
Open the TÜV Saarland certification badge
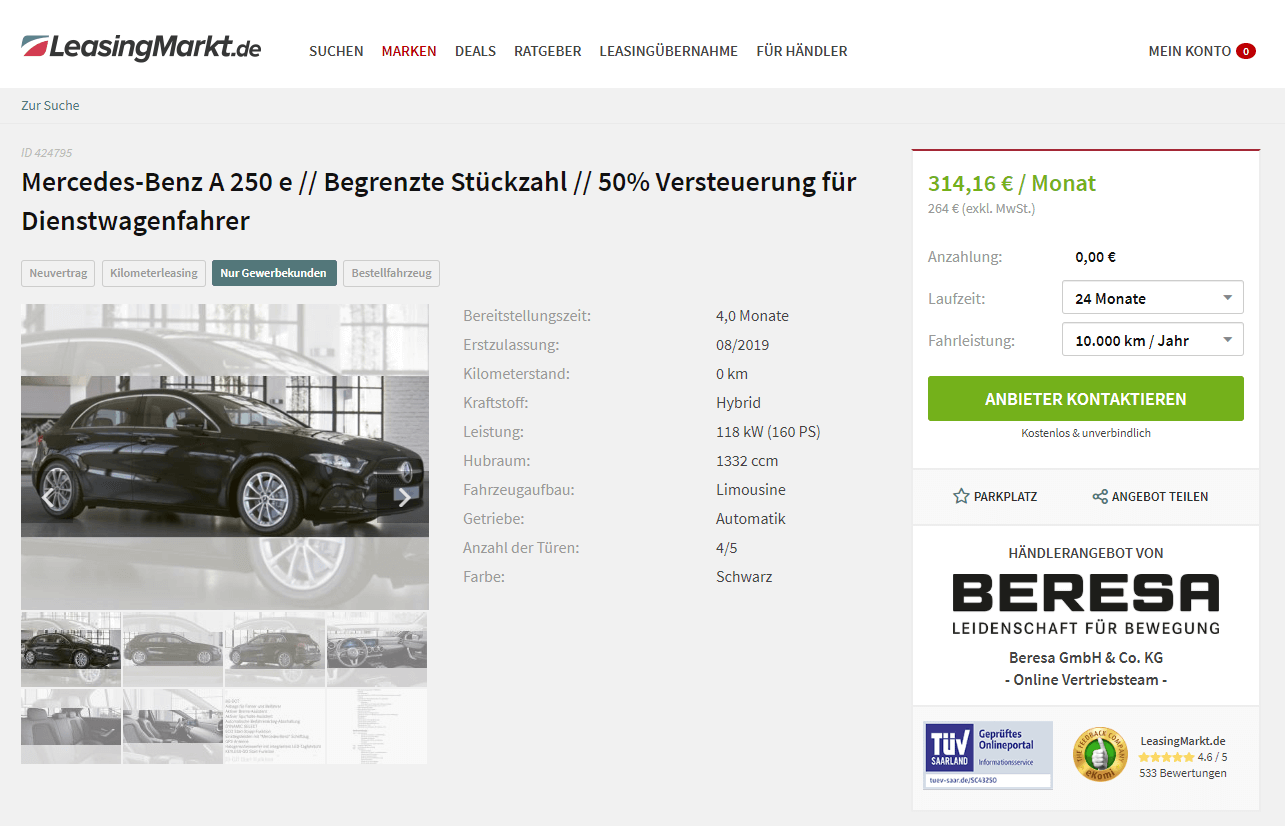point(988,755)
